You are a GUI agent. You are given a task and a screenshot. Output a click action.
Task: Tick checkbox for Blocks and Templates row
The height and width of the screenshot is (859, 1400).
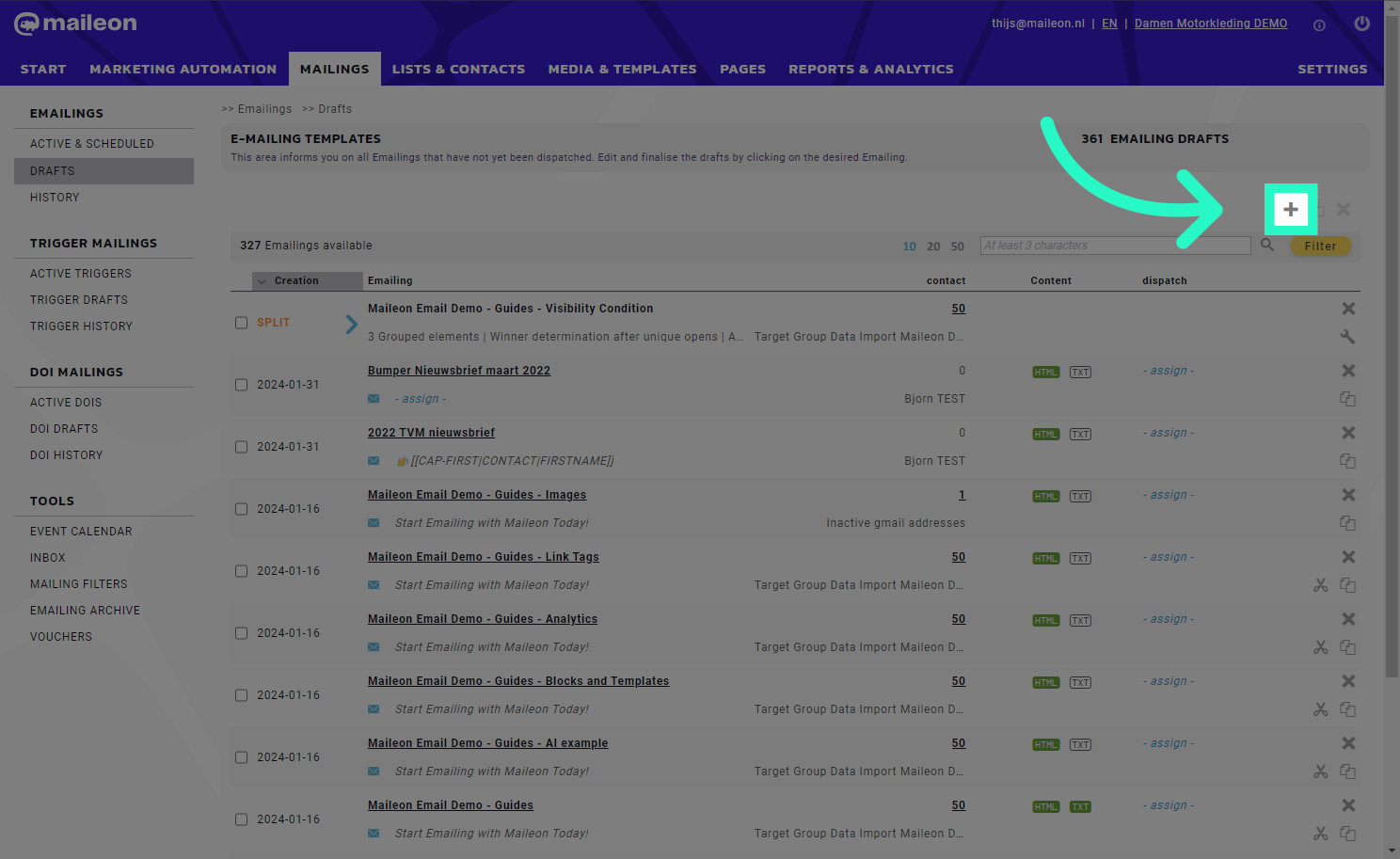(241, 695)
